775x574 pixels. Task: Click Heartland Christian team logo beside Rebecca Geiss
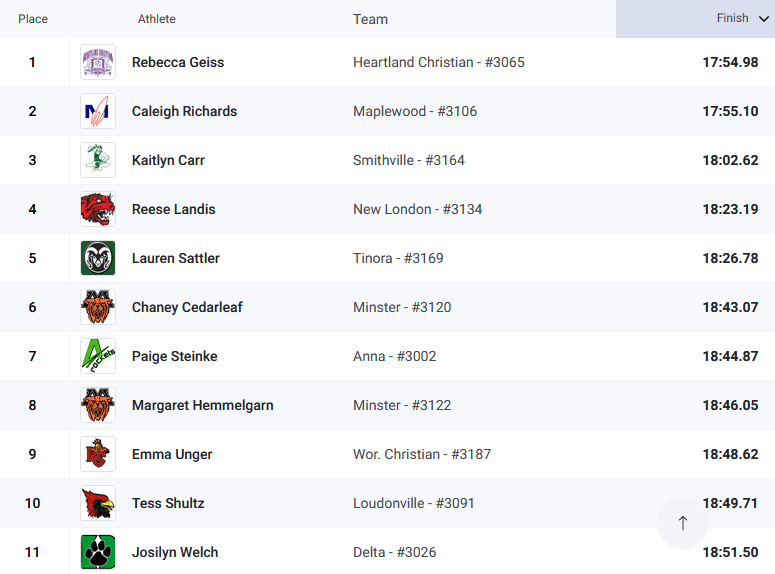coord(98,62)
